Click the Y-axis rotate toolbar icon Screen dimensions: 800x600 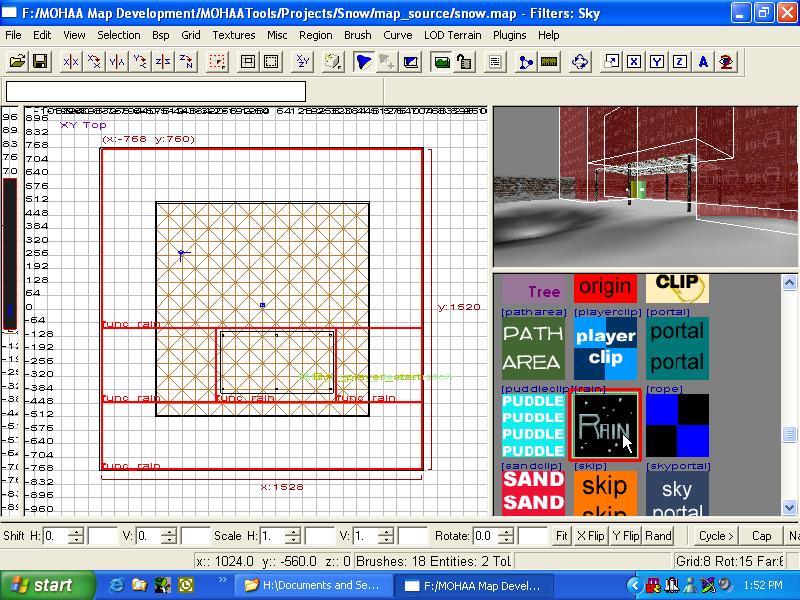140,62
